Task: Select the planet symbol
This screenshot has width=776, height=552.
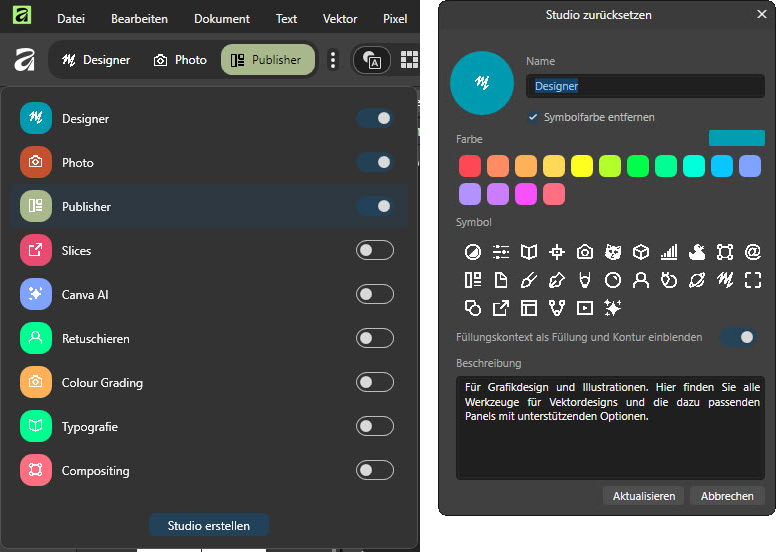Action: point(697,280)
